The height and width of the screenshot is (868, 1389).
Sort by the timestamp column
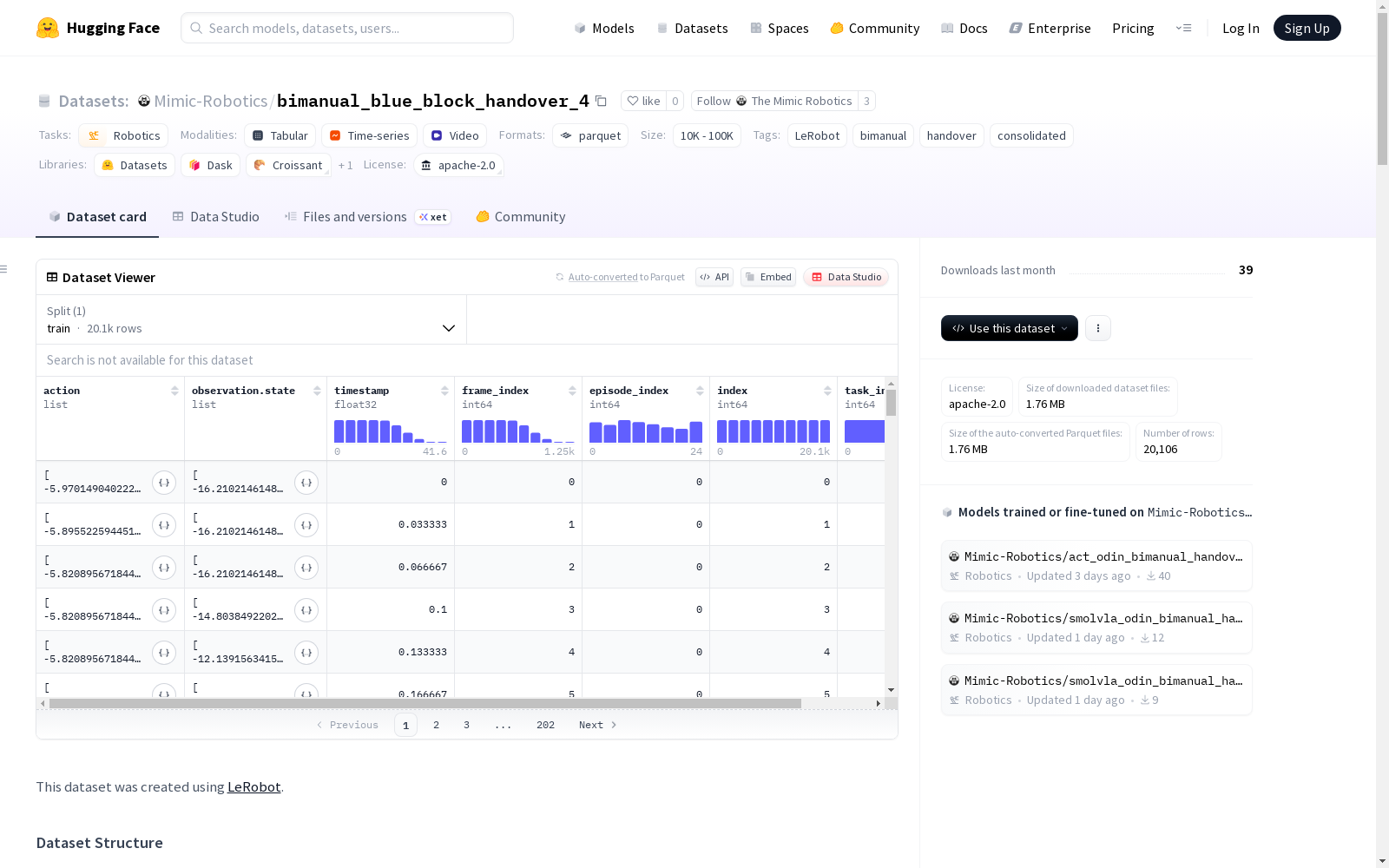(x=444, y=391)
